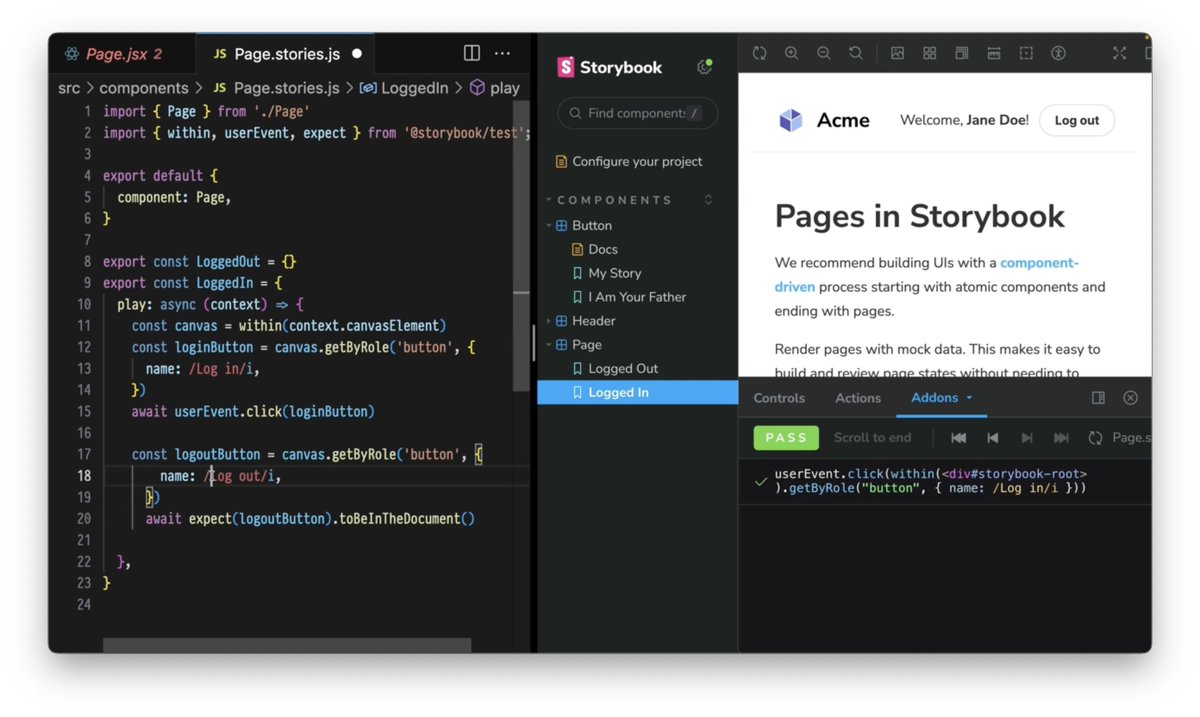Click the green PASS status button
Image resolution: width=1200 pixels, height=717 pixels.
click(x=786, y=437)
